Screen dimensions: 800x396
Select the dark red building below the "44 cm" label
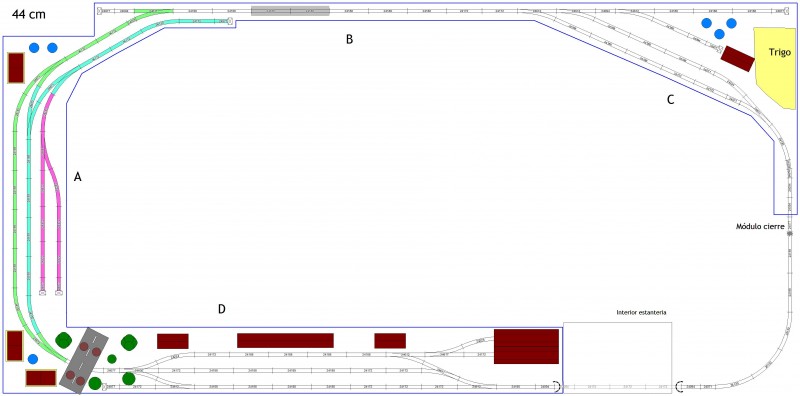click(x=16, y=67)
